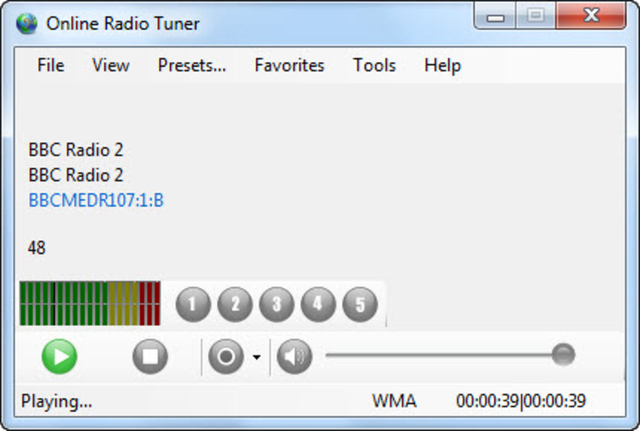Open the File menu
This screenshot has width=640, height=431.
click(51, 65)
